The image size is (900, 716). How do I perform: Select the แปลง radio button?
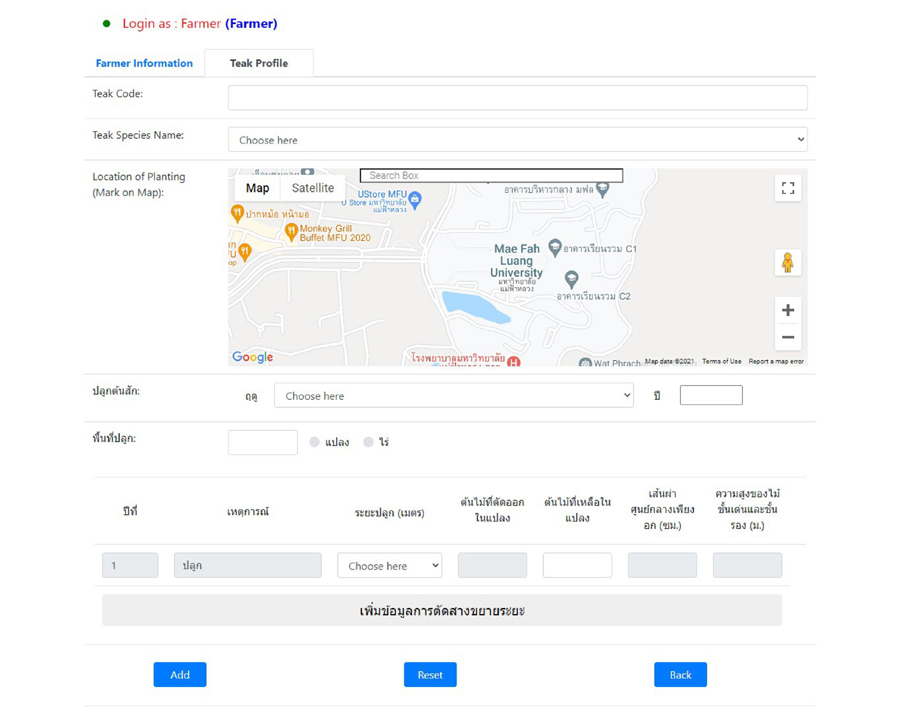pos(314,442)
